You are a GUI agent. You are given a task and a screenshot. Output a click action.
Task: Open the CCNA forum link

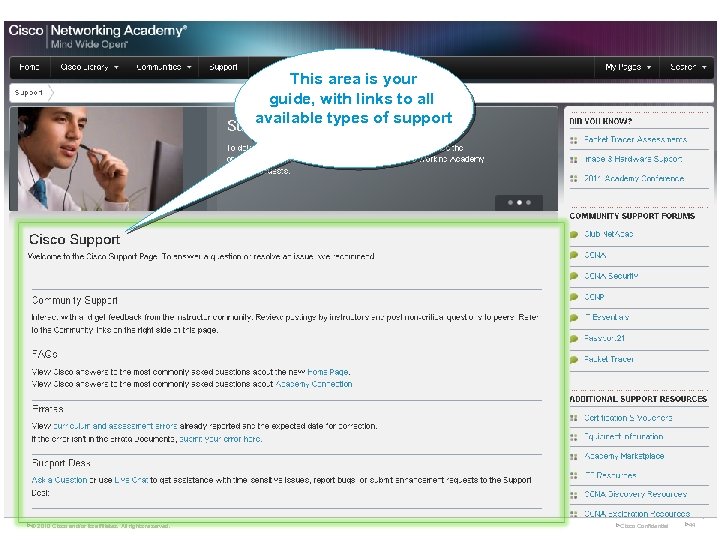[x=595, y=255]
